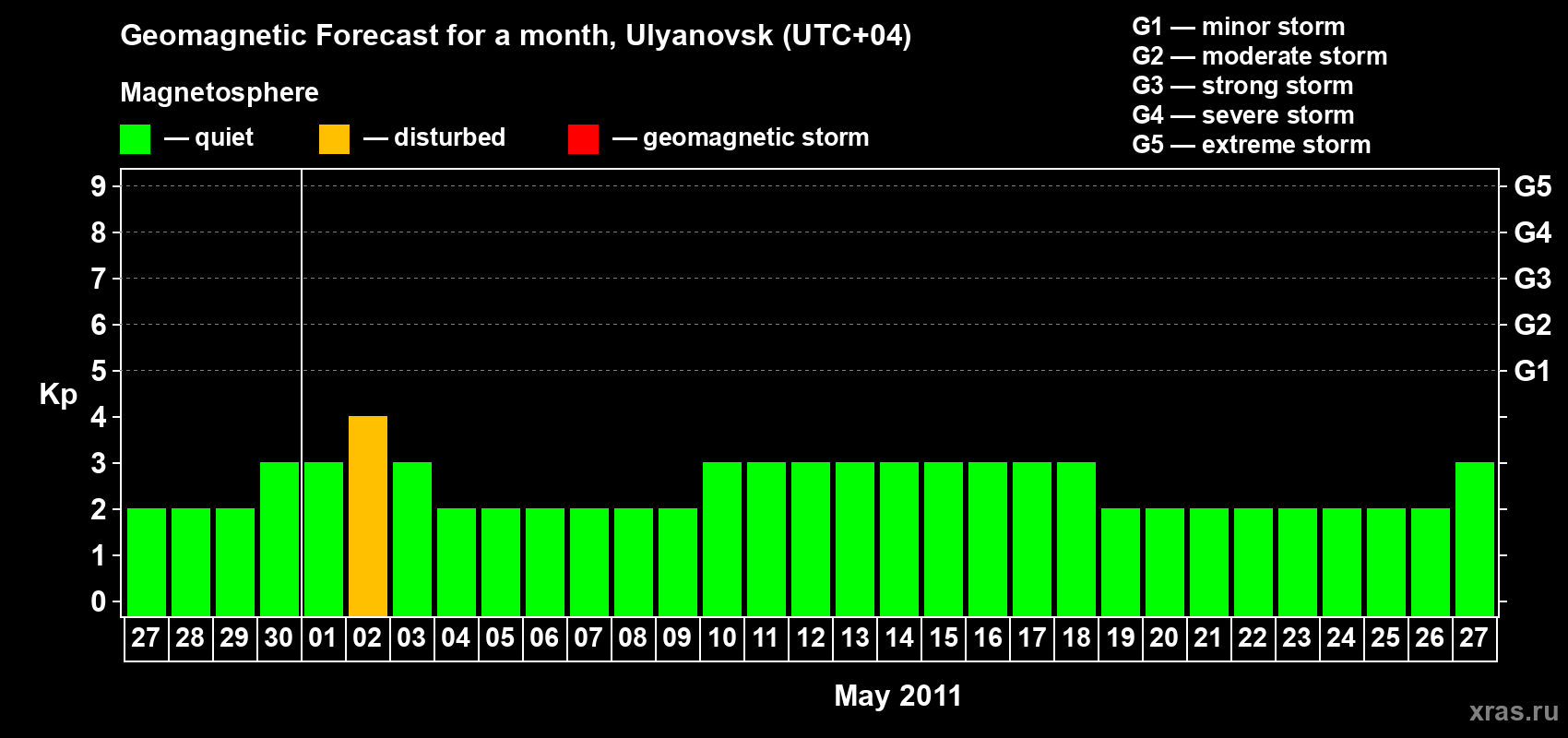Click the green quiet legend swatch
This screenshot has width=1568, height=738.
pos(135,139)
